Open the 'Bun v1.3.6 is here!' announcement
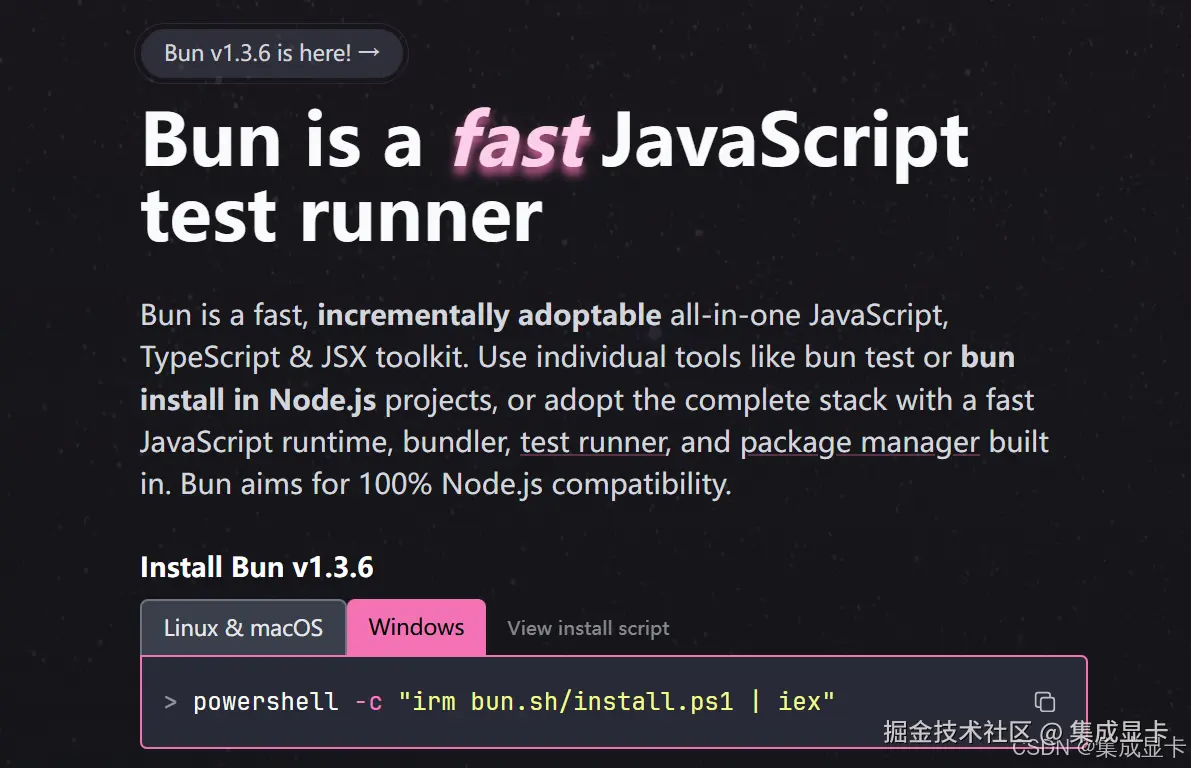 [x=271, y=53]
